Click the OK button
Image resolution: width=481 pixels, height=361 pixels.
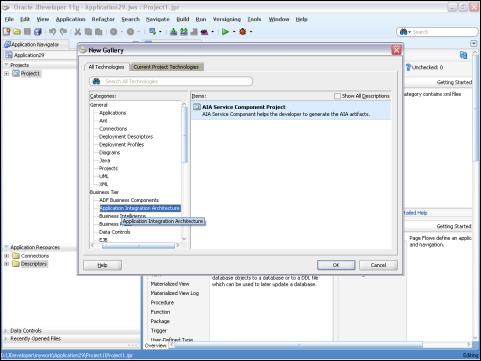pos(336,265)
